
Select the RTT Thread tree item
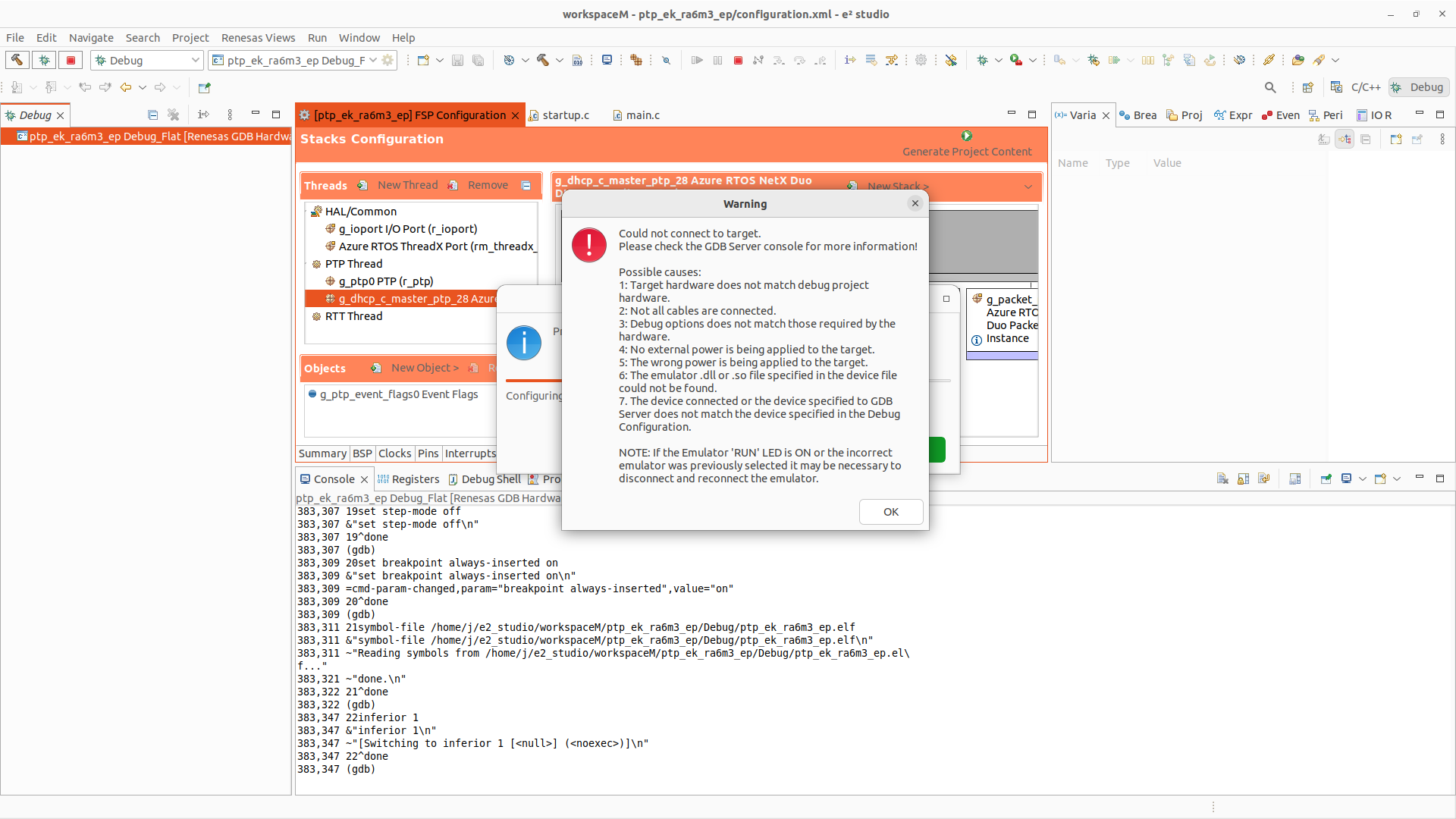point(353,316)
